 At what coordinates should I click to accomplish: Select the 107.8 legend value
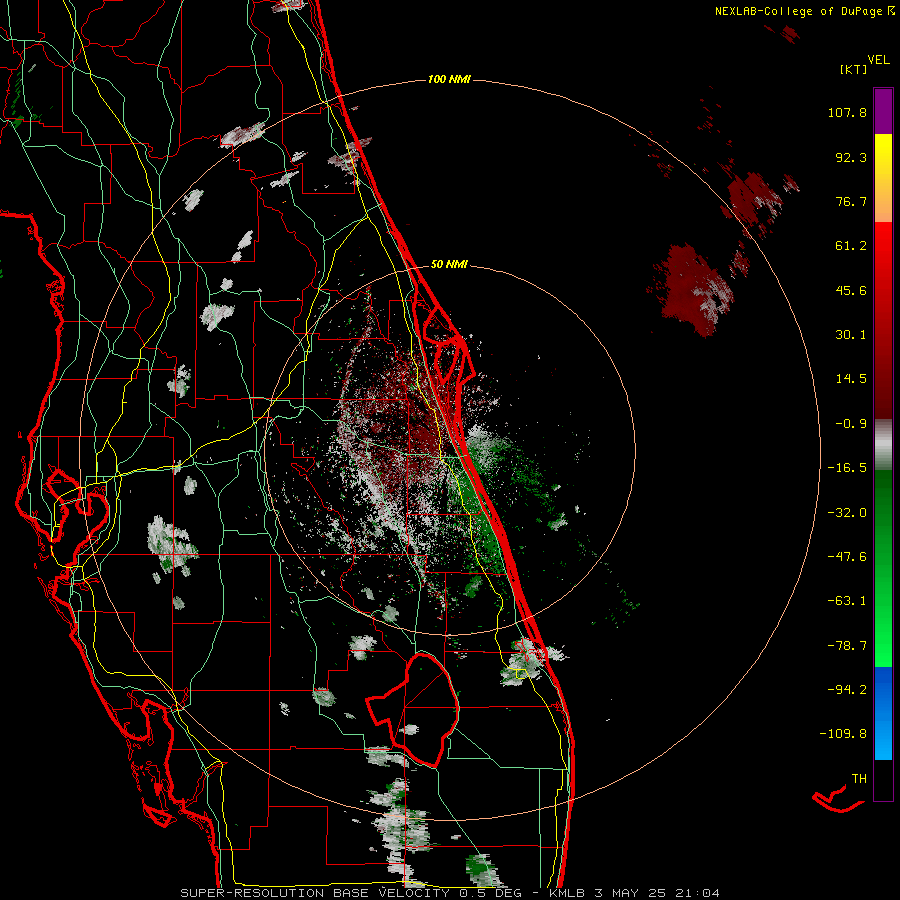(x=847, y=112)
